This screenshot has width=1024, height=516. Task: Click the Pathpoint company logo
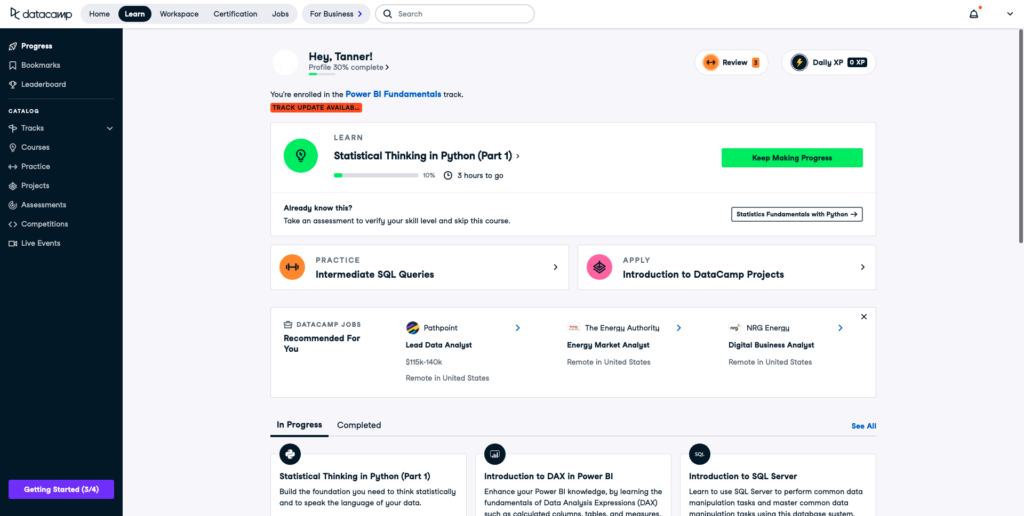pyautogui.click(x=412, y=328)
